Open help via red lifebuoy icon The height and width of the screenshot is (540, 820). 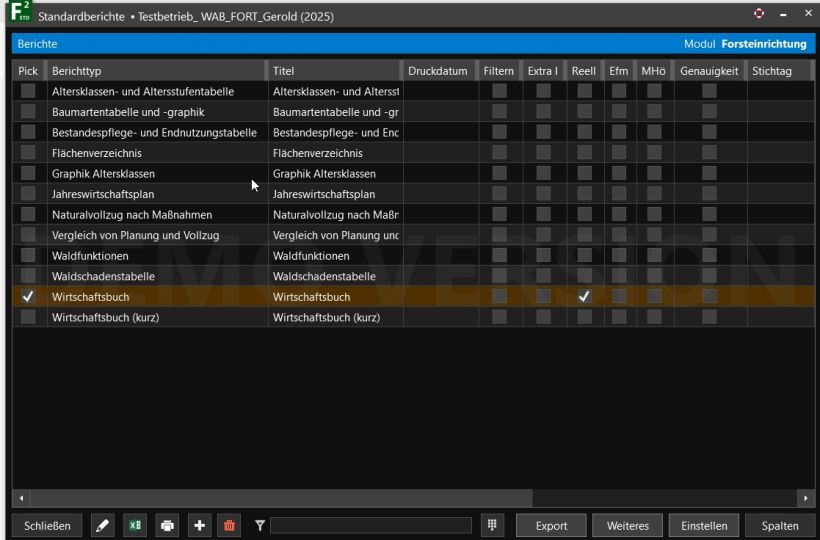757,13
